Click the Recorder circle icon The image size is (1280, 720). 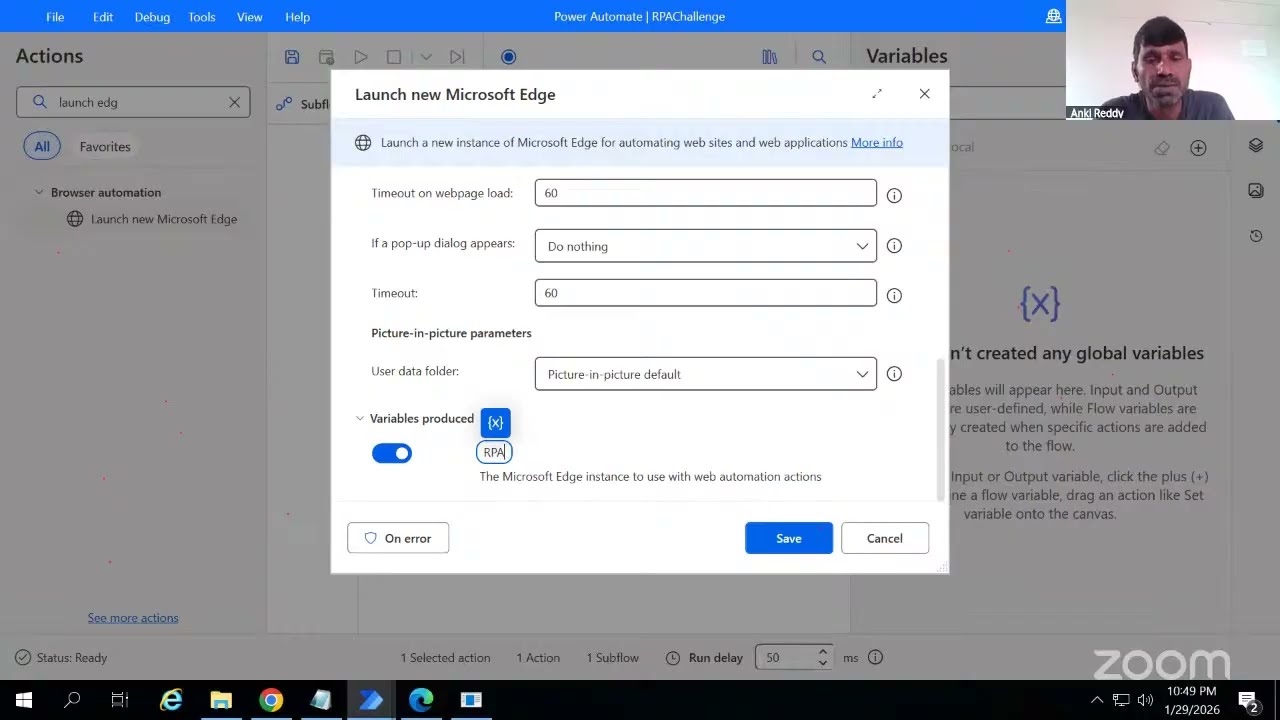coord(508,57)
